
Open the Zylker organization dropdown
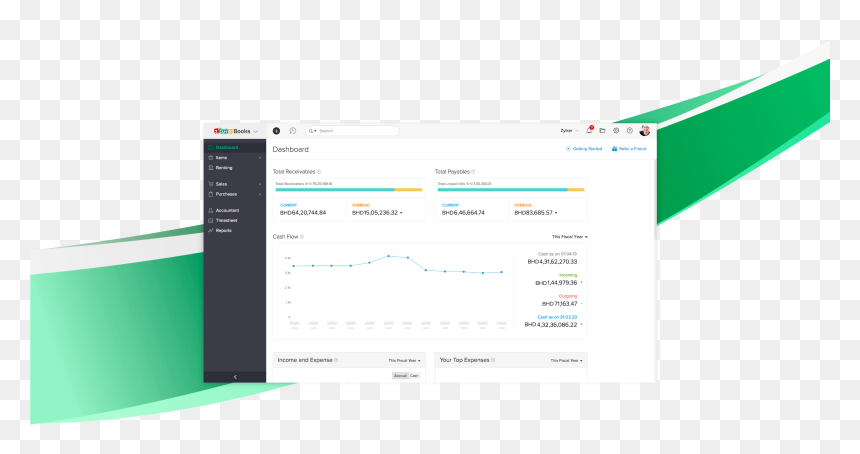tap(569, 131)
